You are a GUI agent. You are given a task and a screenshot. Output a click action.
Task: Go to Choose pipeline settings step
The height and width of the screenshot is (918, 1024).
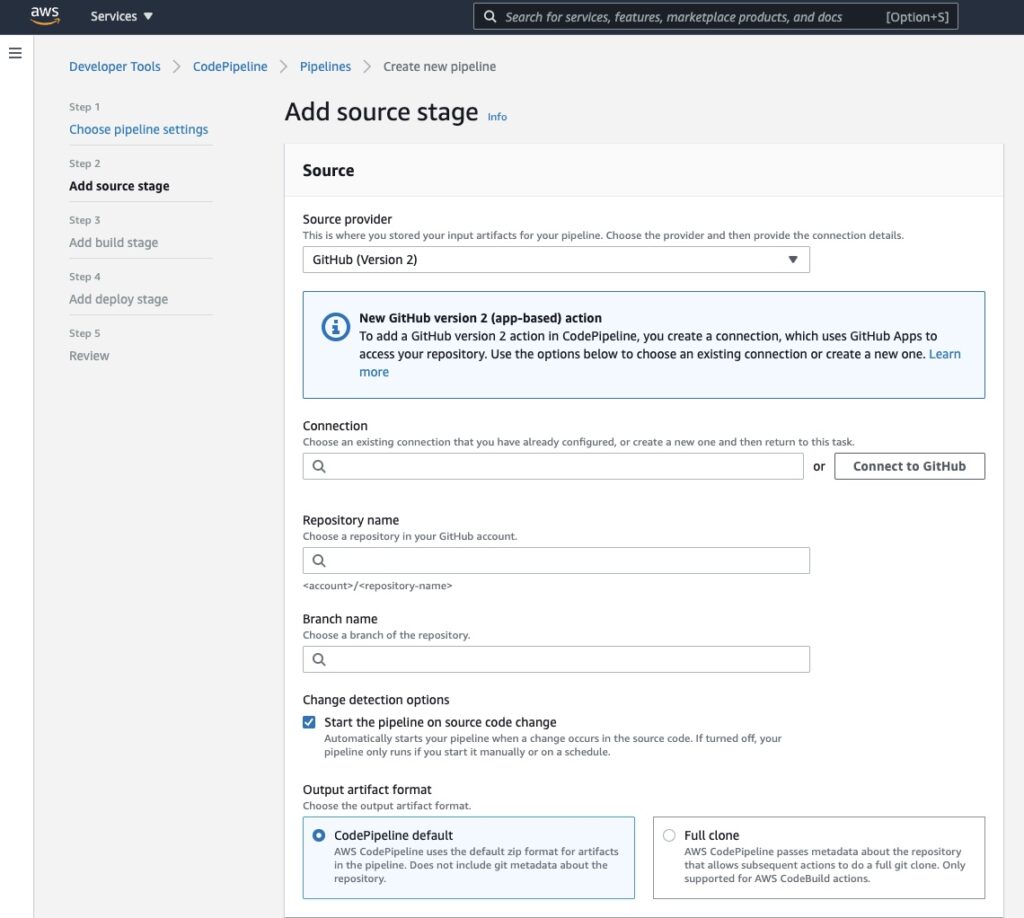tap(138, 129)
